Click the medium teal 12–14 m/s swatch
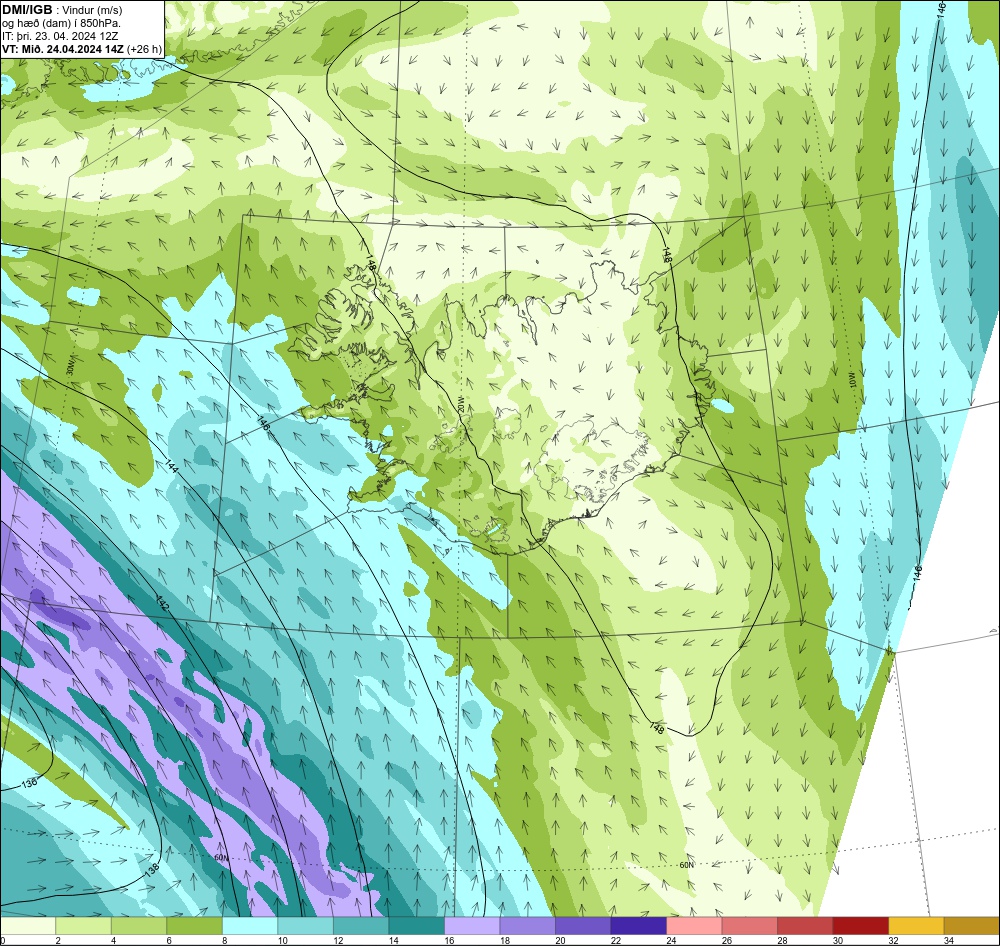The height and width of the screenshot is (946, 1000). (x=361, y=926)
